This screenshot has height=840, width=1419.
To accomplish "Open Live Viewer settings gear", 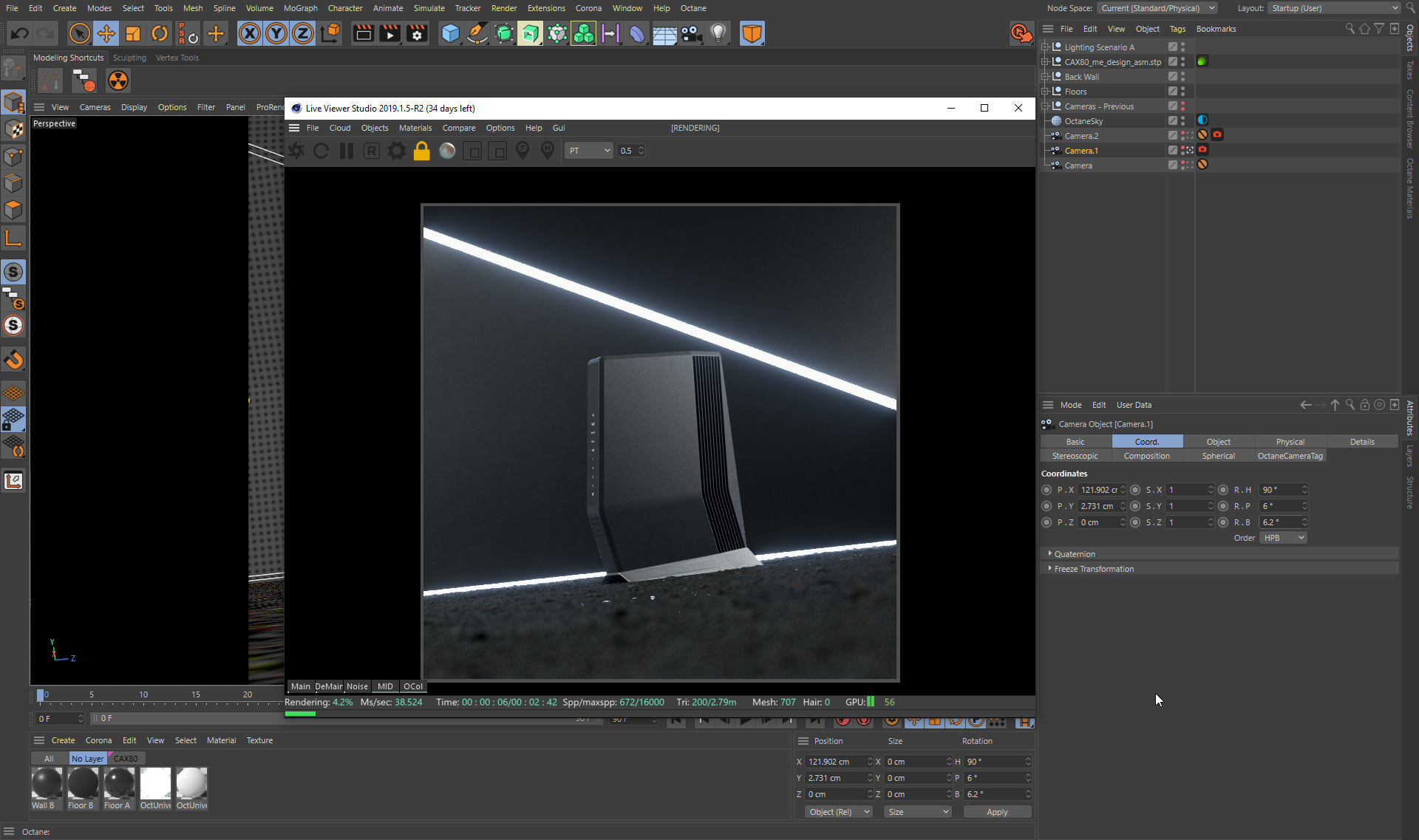I will coord(397,151).
